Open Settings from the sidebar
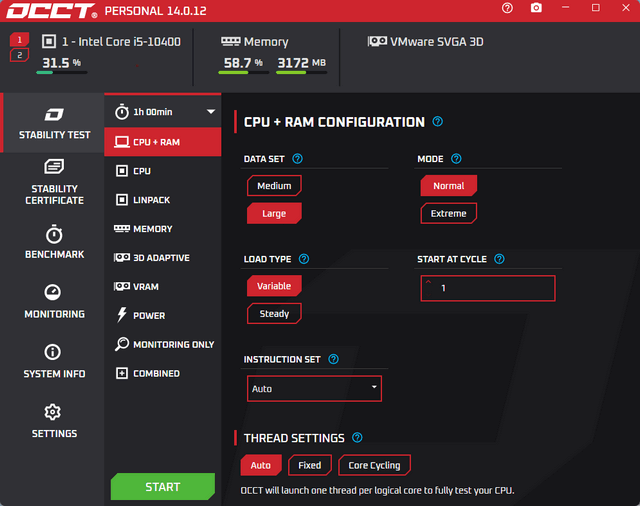The height and width of the screenshot is (506, 640). (54, 421)
